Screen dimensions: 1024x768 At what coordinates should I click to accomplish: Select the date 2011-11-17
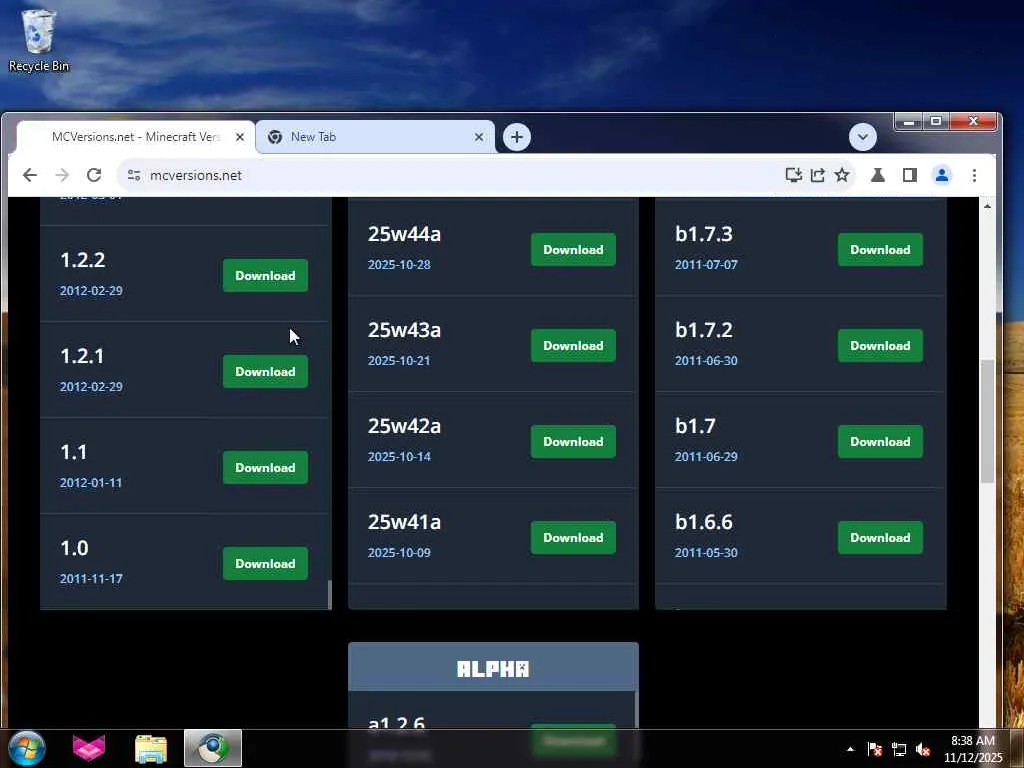coord(91,579)
